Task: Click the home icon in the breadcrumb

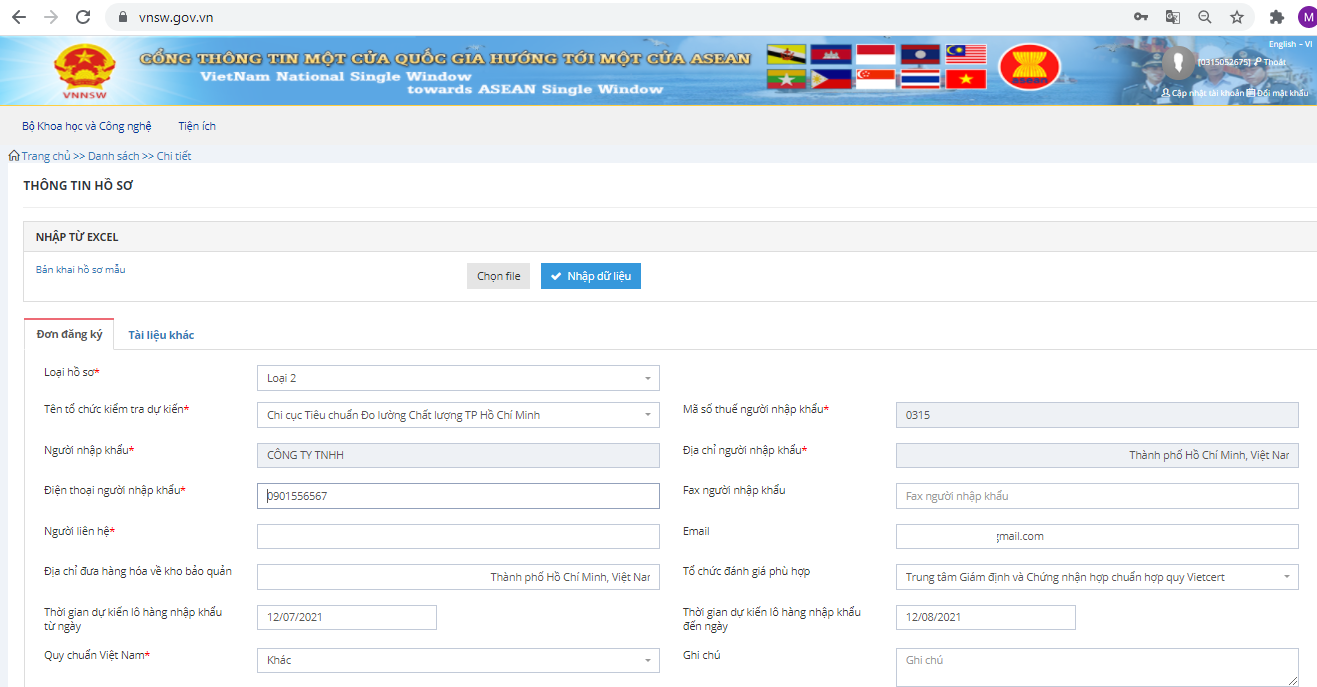Action: 14,155
